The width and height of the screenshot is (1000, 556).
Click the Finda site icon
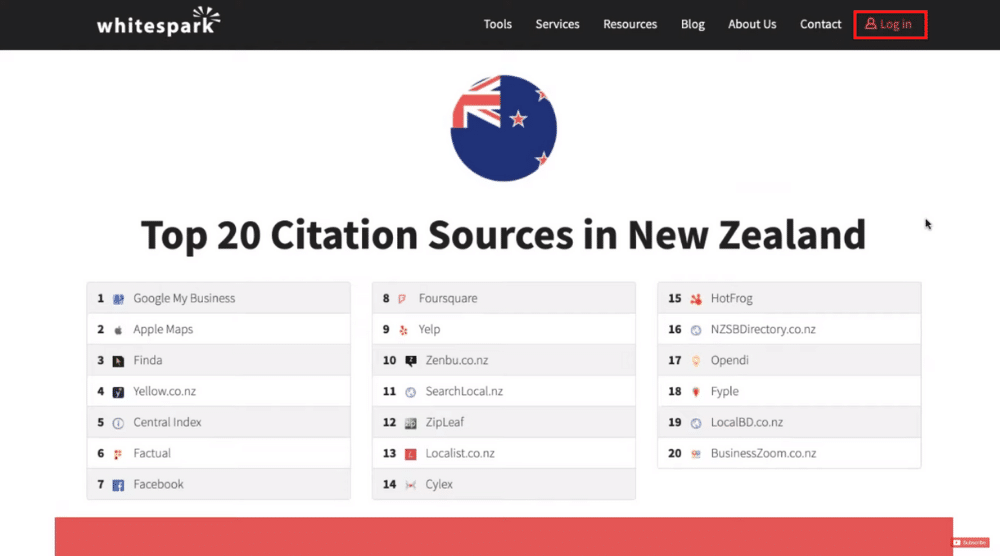(118, 361)
